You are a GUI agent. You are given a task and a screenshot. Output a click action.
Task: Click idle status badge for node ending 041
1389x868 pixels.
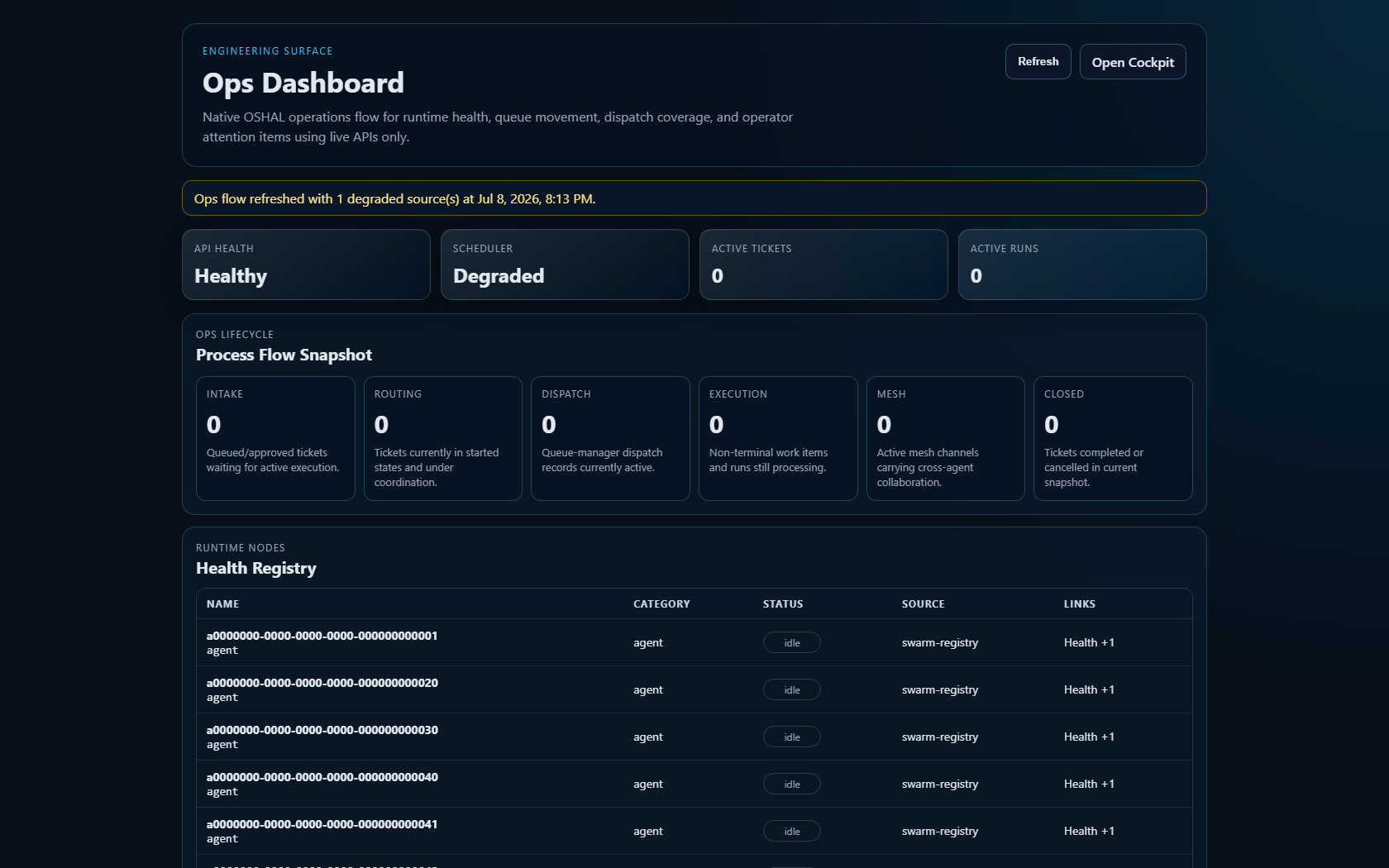[792, 831]
